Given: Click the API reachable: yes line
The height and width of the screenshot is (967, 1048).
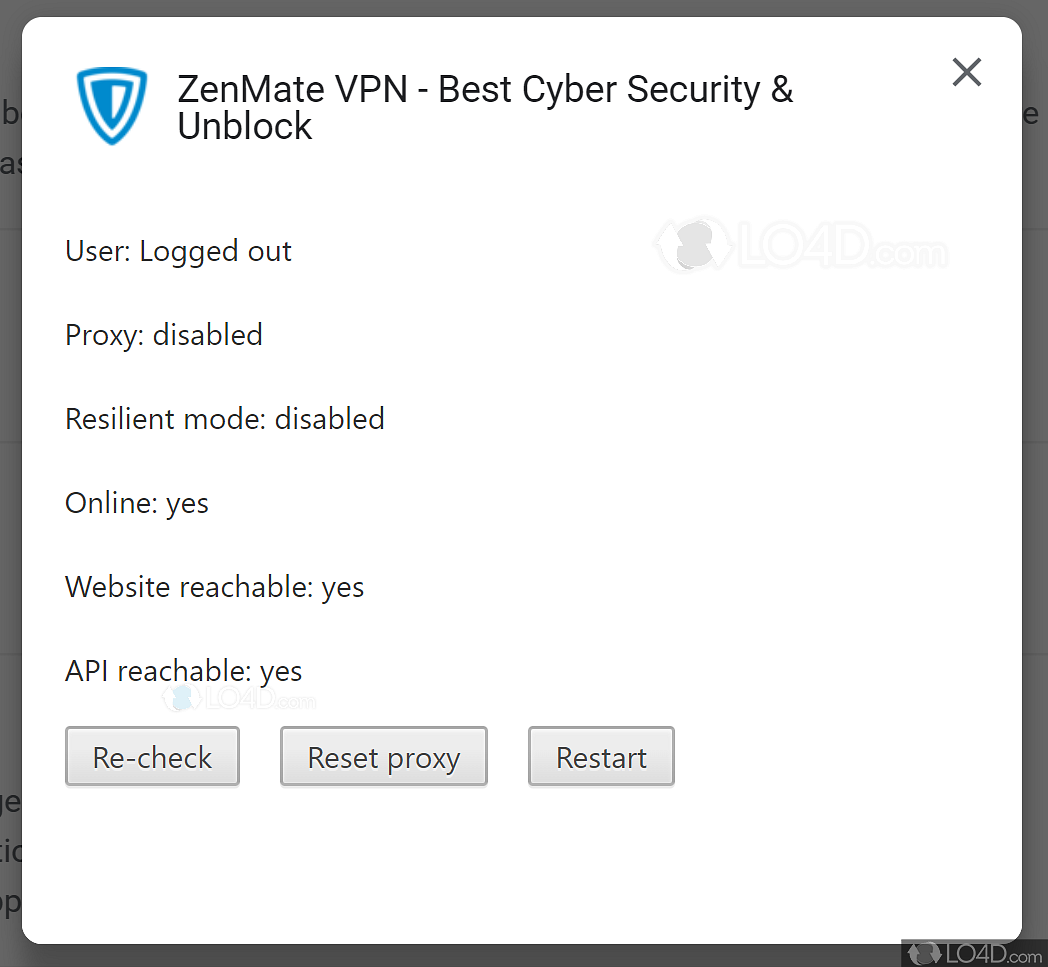Looking at the screenshot, I should [x=183, y=671].
